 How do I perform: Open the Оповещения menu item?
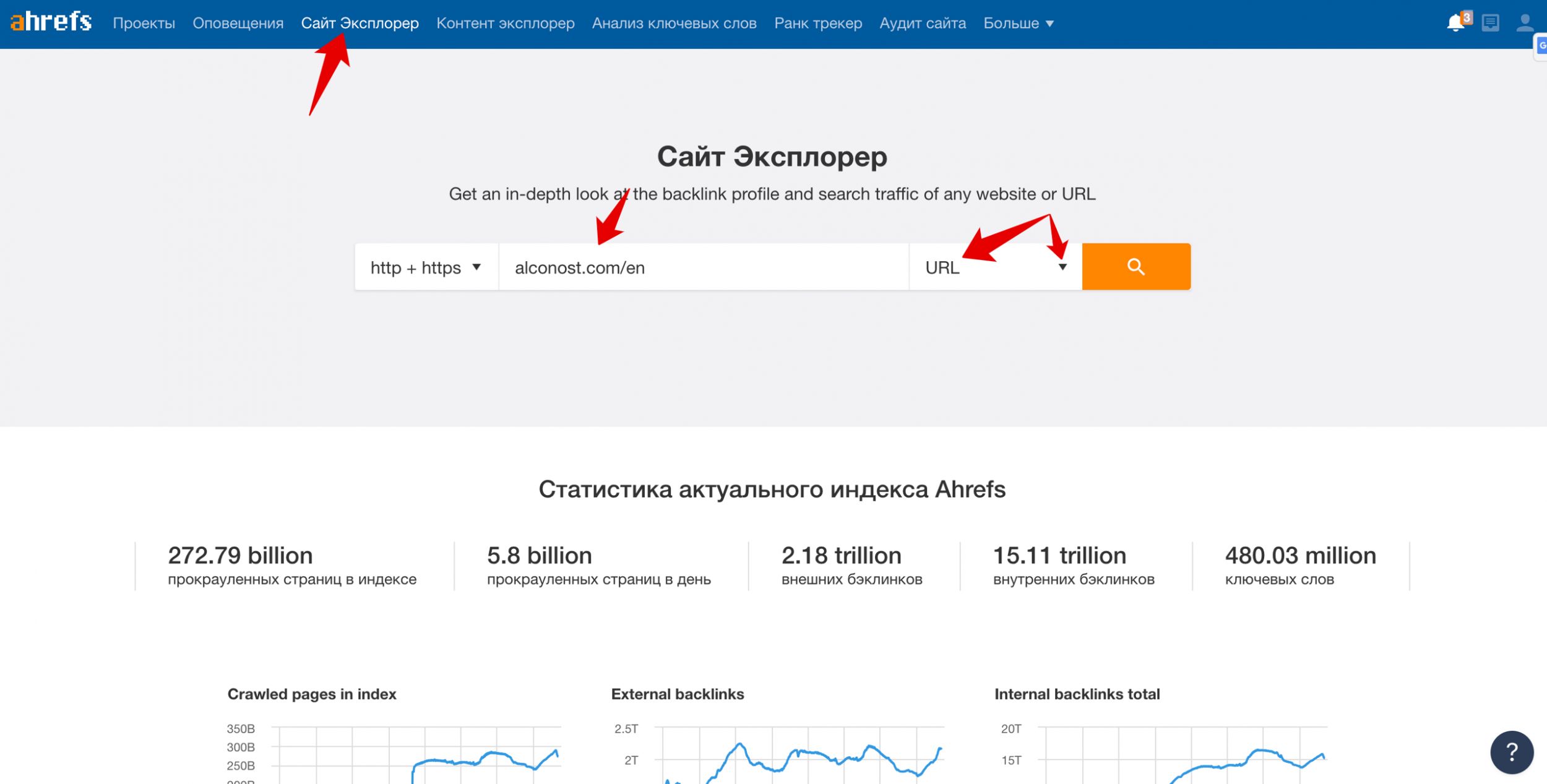coord(238,24)
